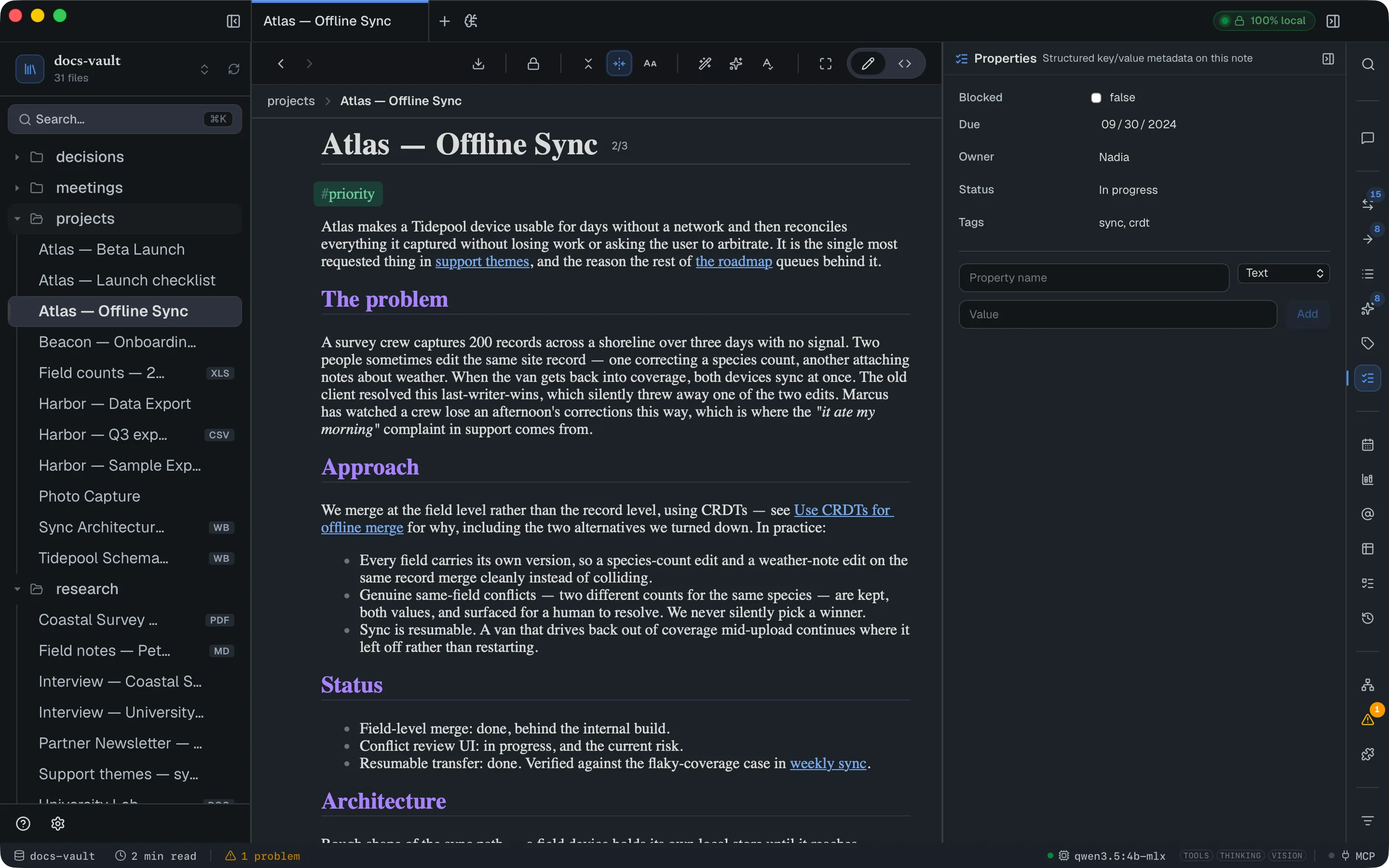Follow the roadmap link
1389x868 pixels.
coord(734,262)
